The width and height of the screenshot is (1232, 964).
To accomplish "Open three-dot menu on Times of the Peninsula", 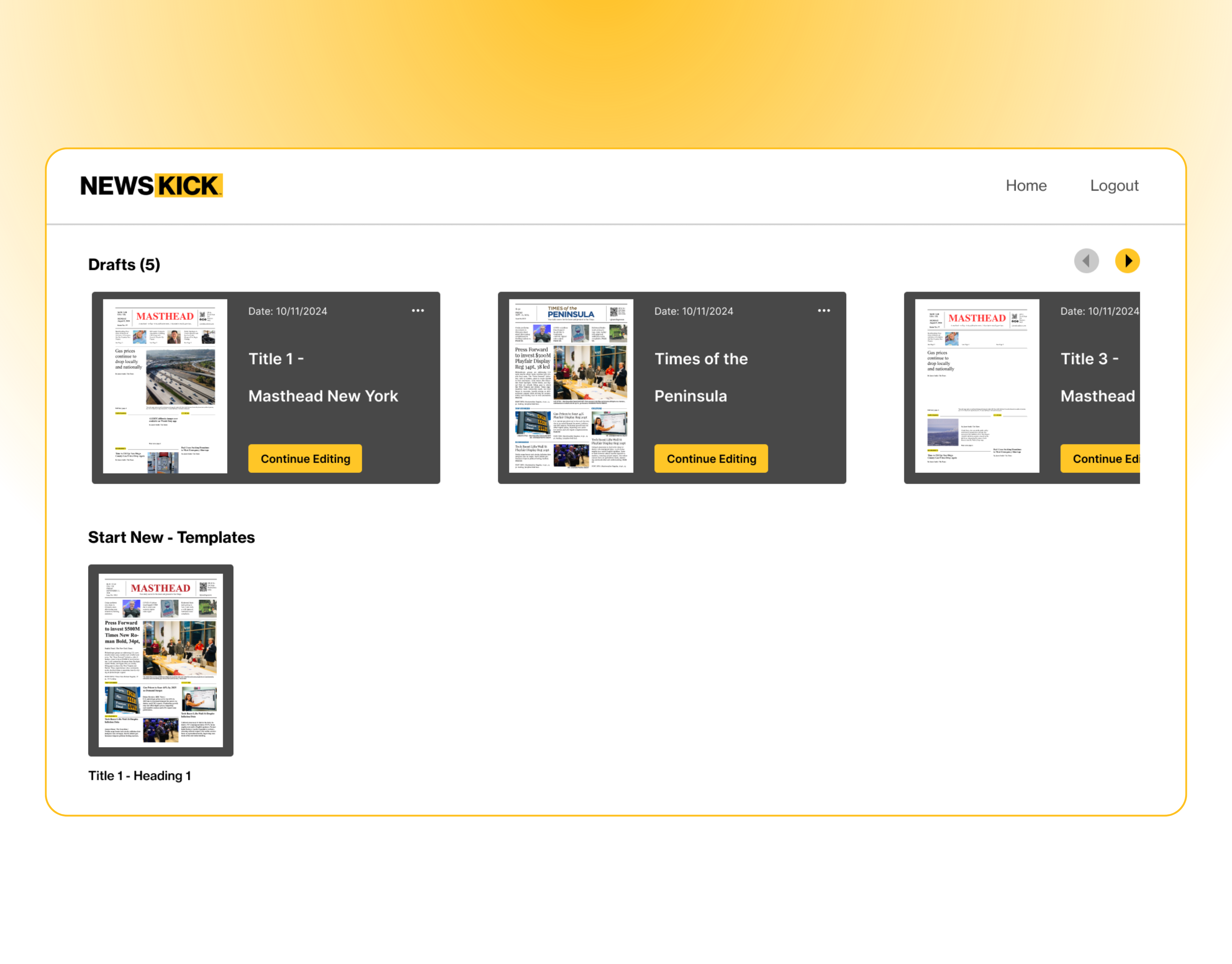I will coord(824,310).
